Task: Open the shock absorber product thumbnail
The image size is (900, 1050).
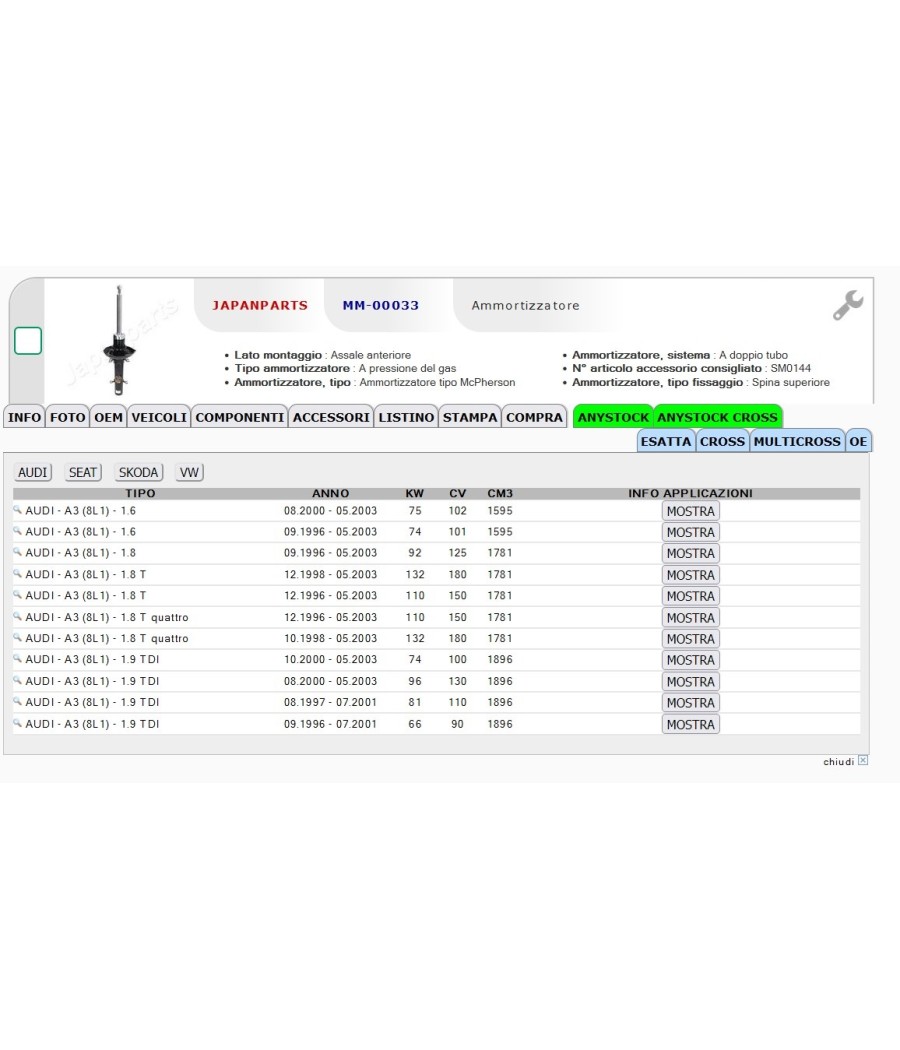Action: 119,340
